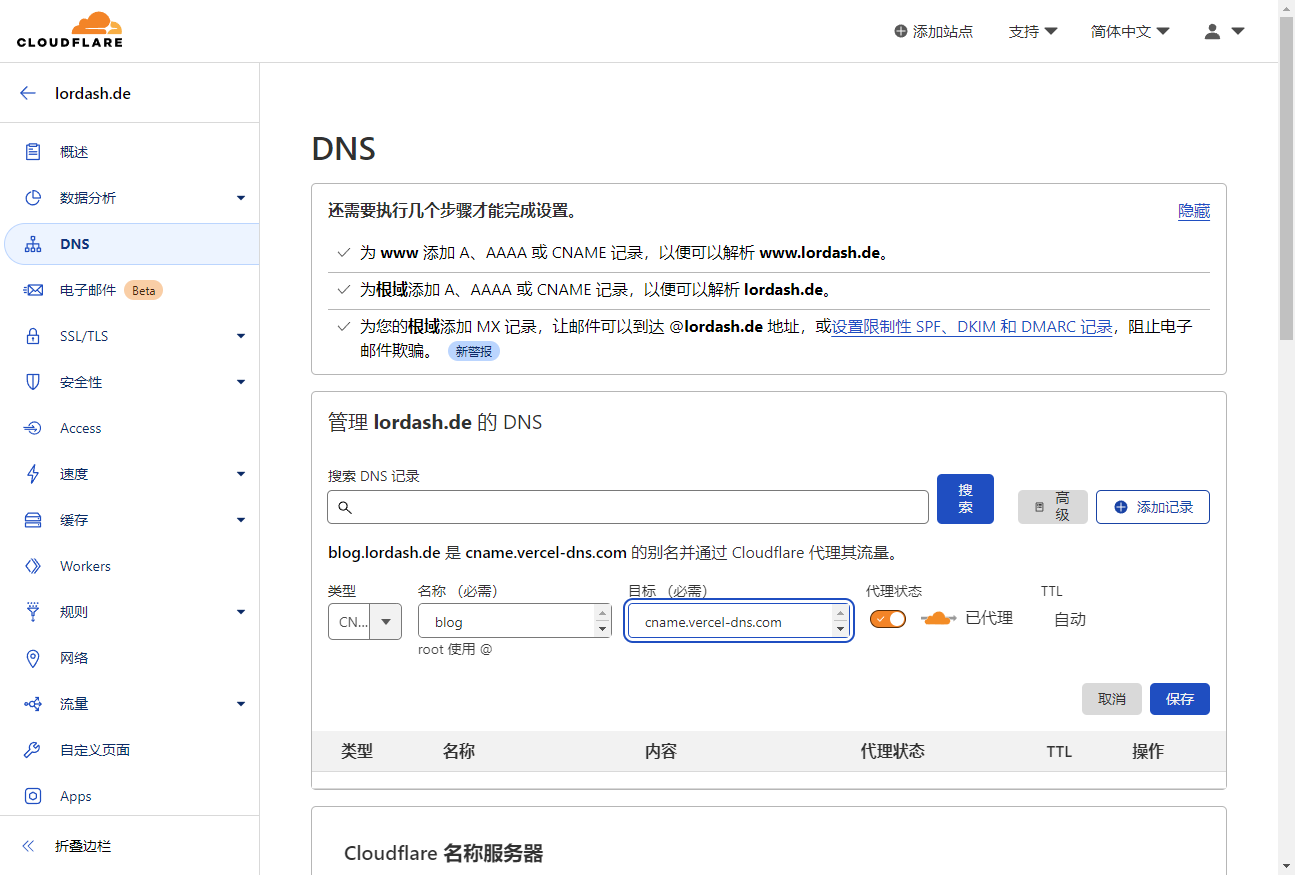The width and height of the screenshot is (1295, 875).
Task: Open 设置限制性 SPF、DKIM 和 DMARC 记录 link
Action: pyautogui.click(x=972, y=327)
